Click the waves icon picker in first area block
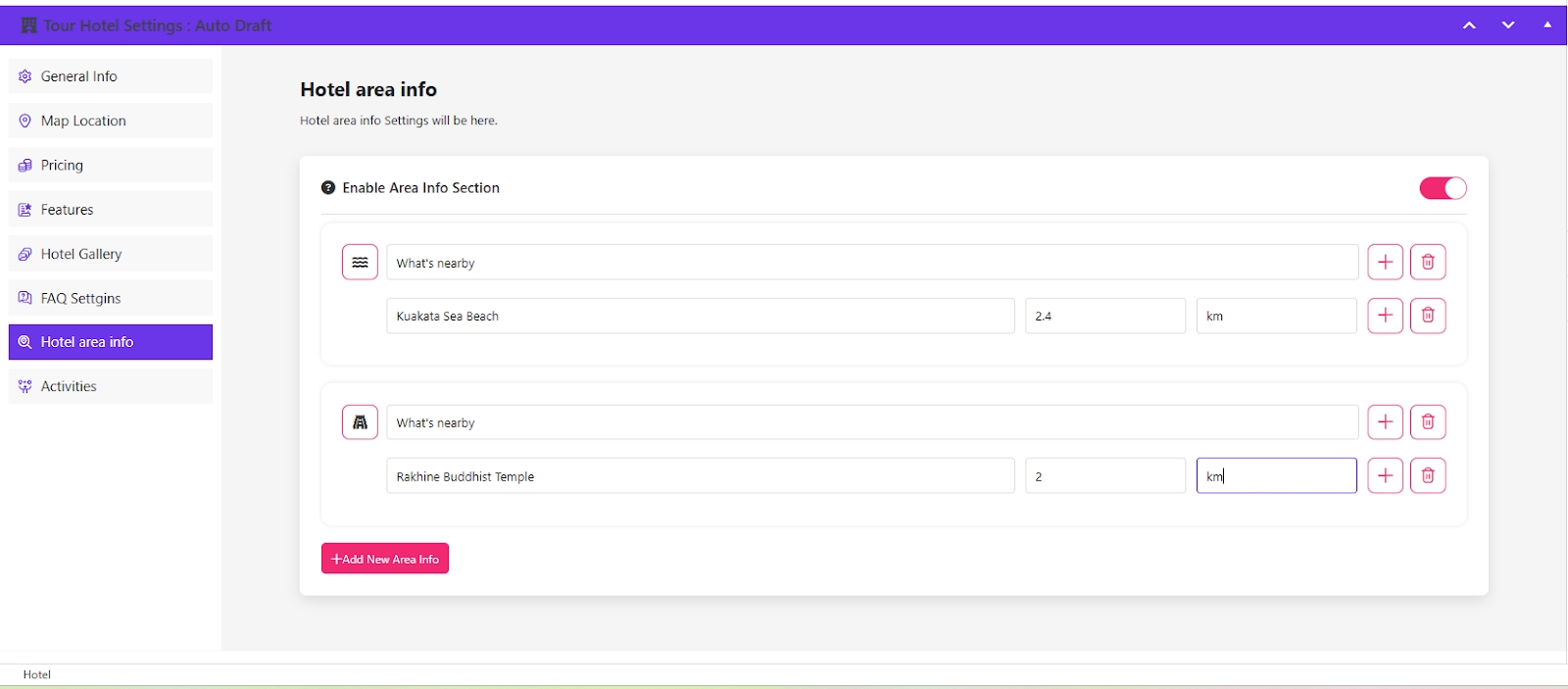 (x=360, y=263)
